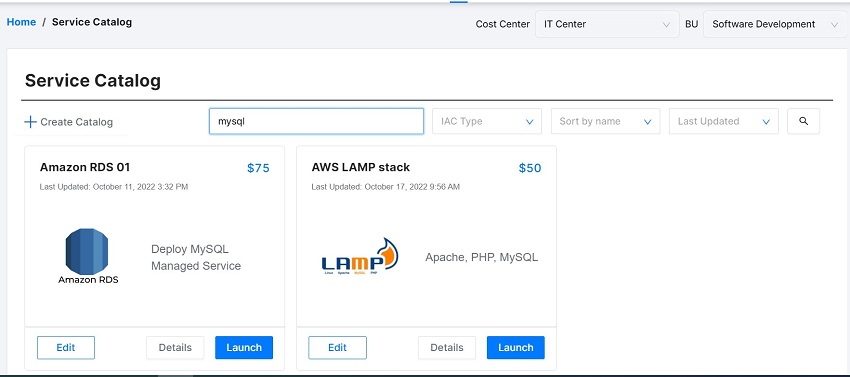Click the Amazon RDS 01 card title
The height and width of the screenshot is (377, 850).
85,167
